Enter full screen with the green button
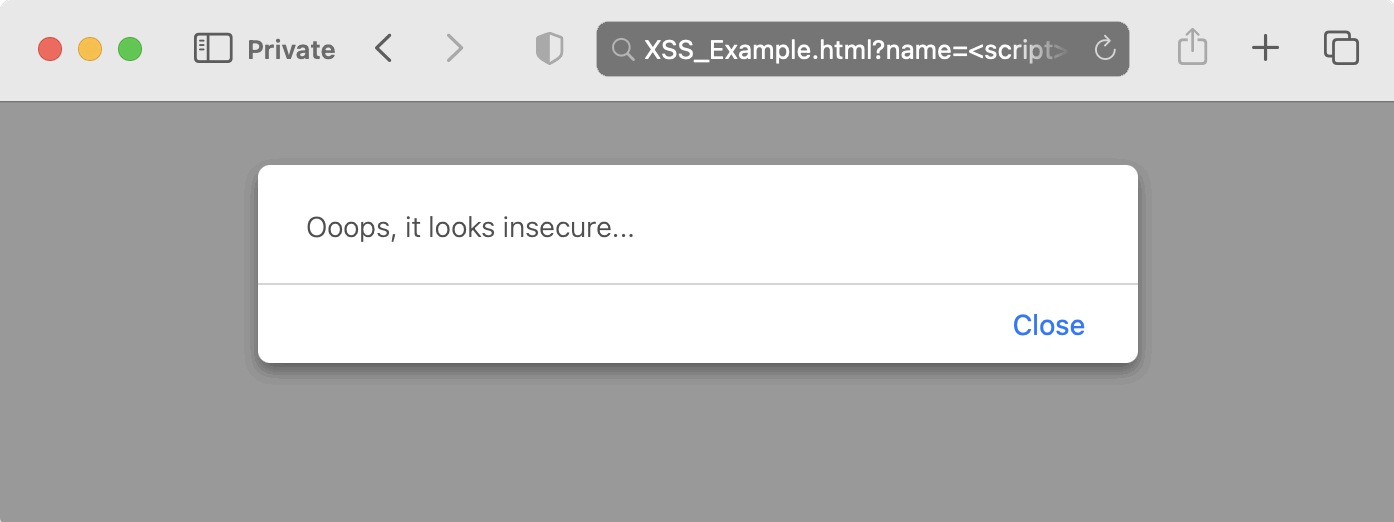This screenshot has height=522, width=1394. 130,49
